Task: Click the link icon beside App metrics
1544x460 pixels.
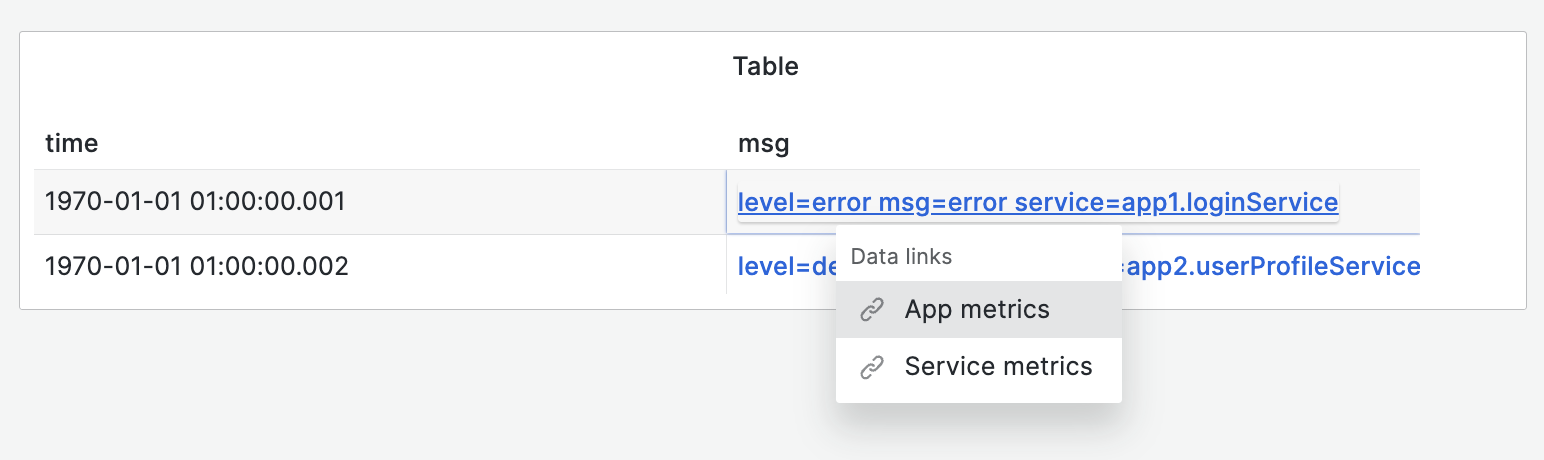Action: 872,310
